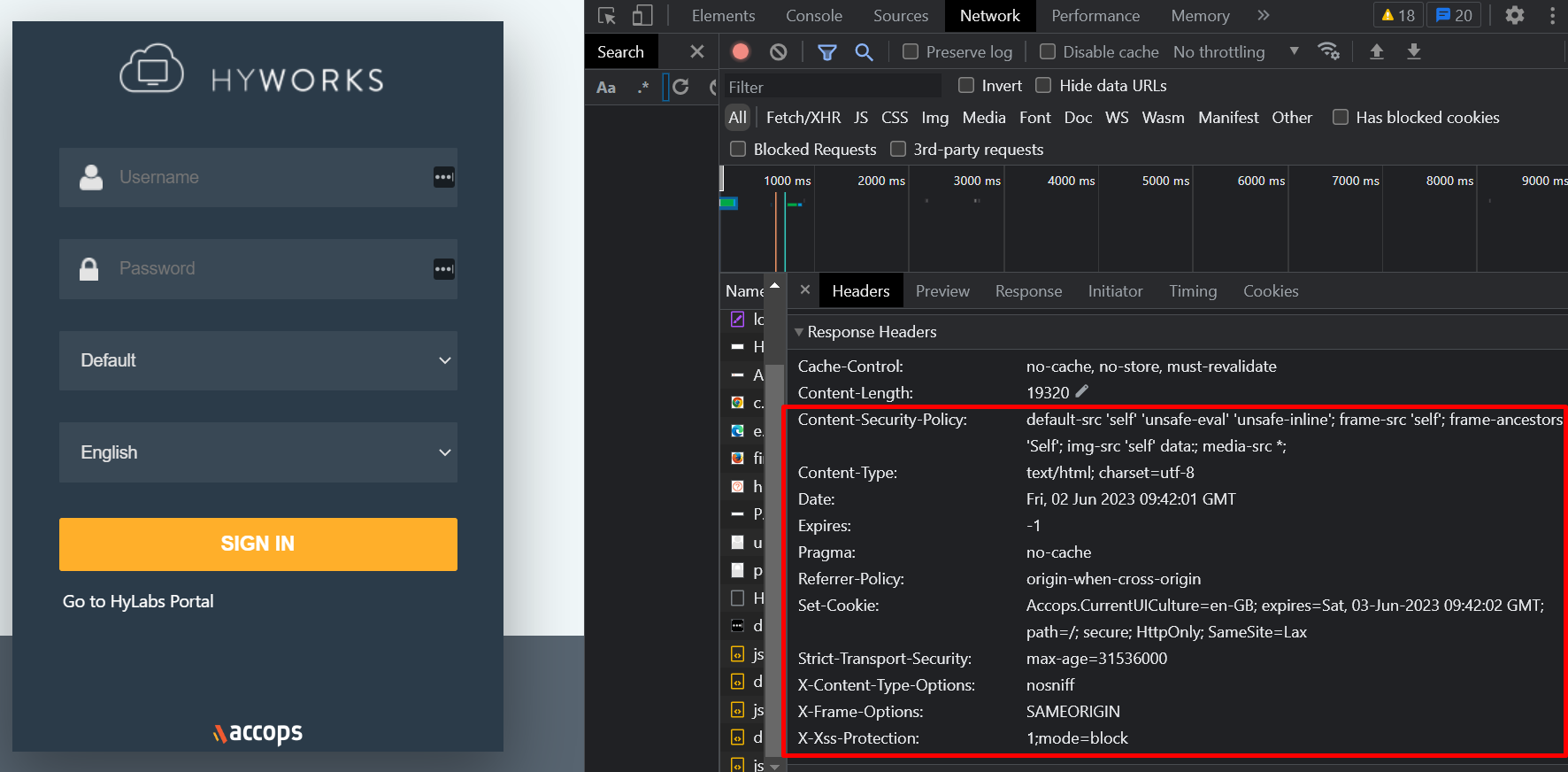Edit the Content-Length header pencil icon

1082,391
